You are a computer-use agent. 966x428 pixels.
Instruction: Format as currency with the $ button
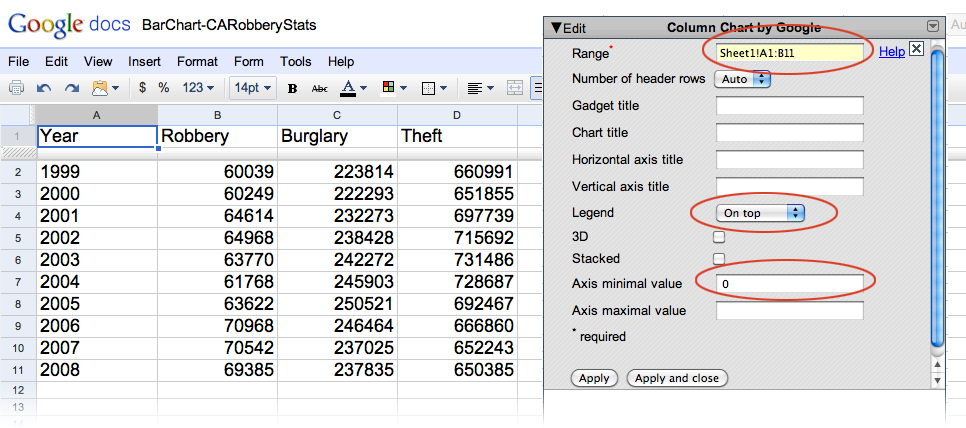tap(142, 88)
